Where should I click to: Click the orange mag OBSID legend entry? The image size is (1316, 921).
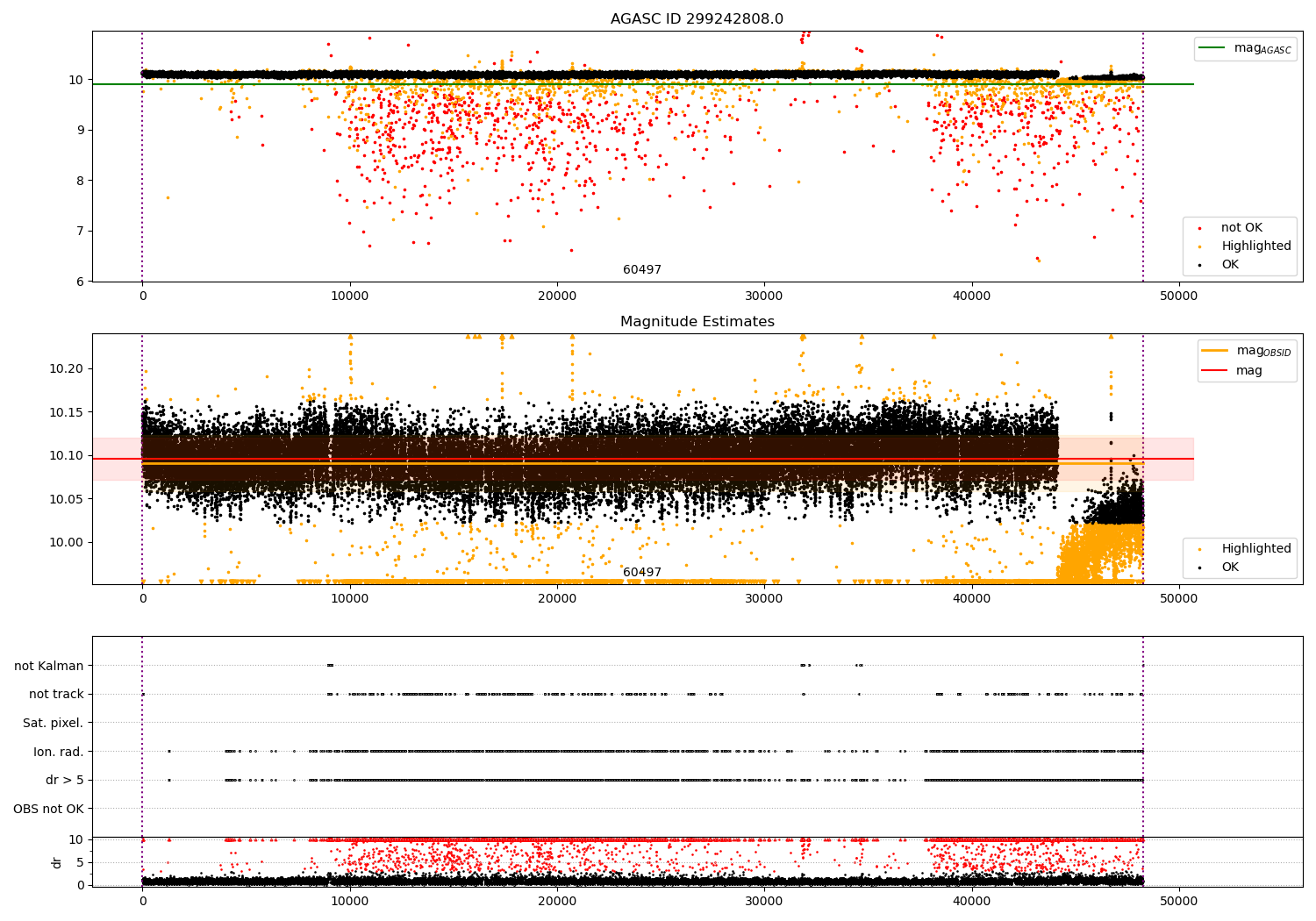[1247, 351]
